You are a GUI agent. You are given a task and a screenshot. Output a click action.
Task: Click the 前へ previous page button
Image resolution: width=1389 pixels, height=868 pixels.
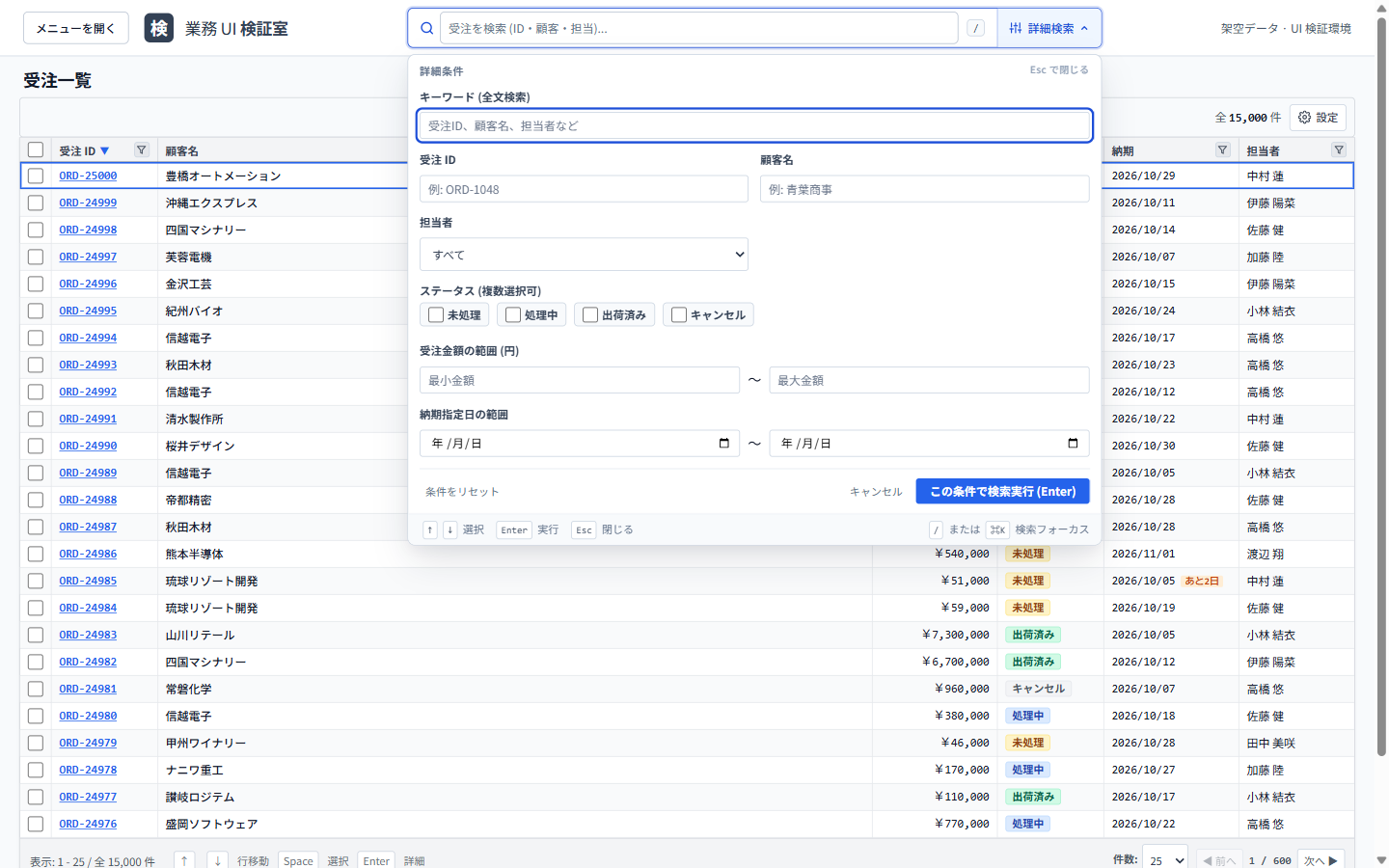pos(1219,860)
